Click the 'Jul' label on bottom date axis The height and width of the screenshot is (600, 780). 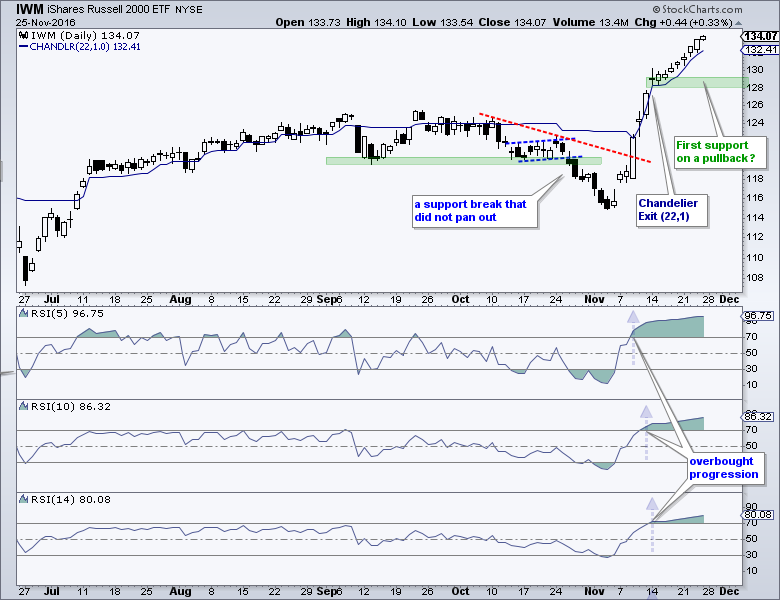coord(51,592)
